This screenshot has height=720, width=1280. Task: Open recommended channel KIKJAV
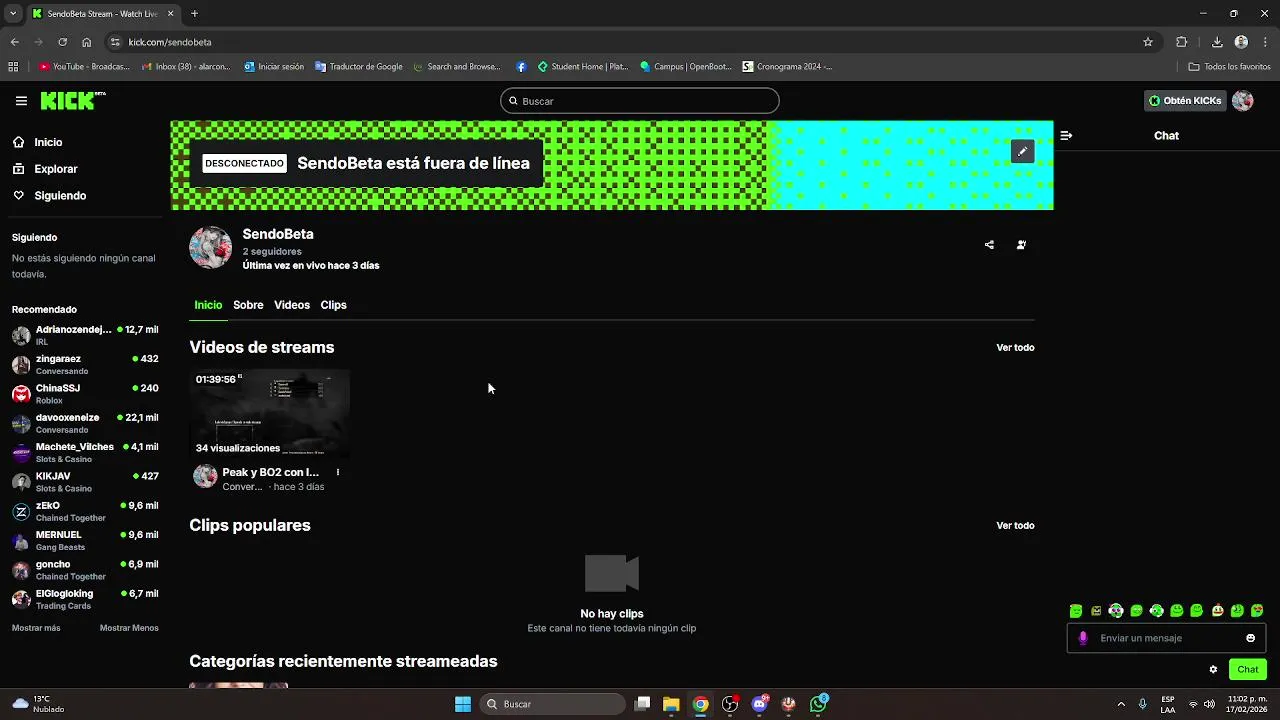coord(85,482)
